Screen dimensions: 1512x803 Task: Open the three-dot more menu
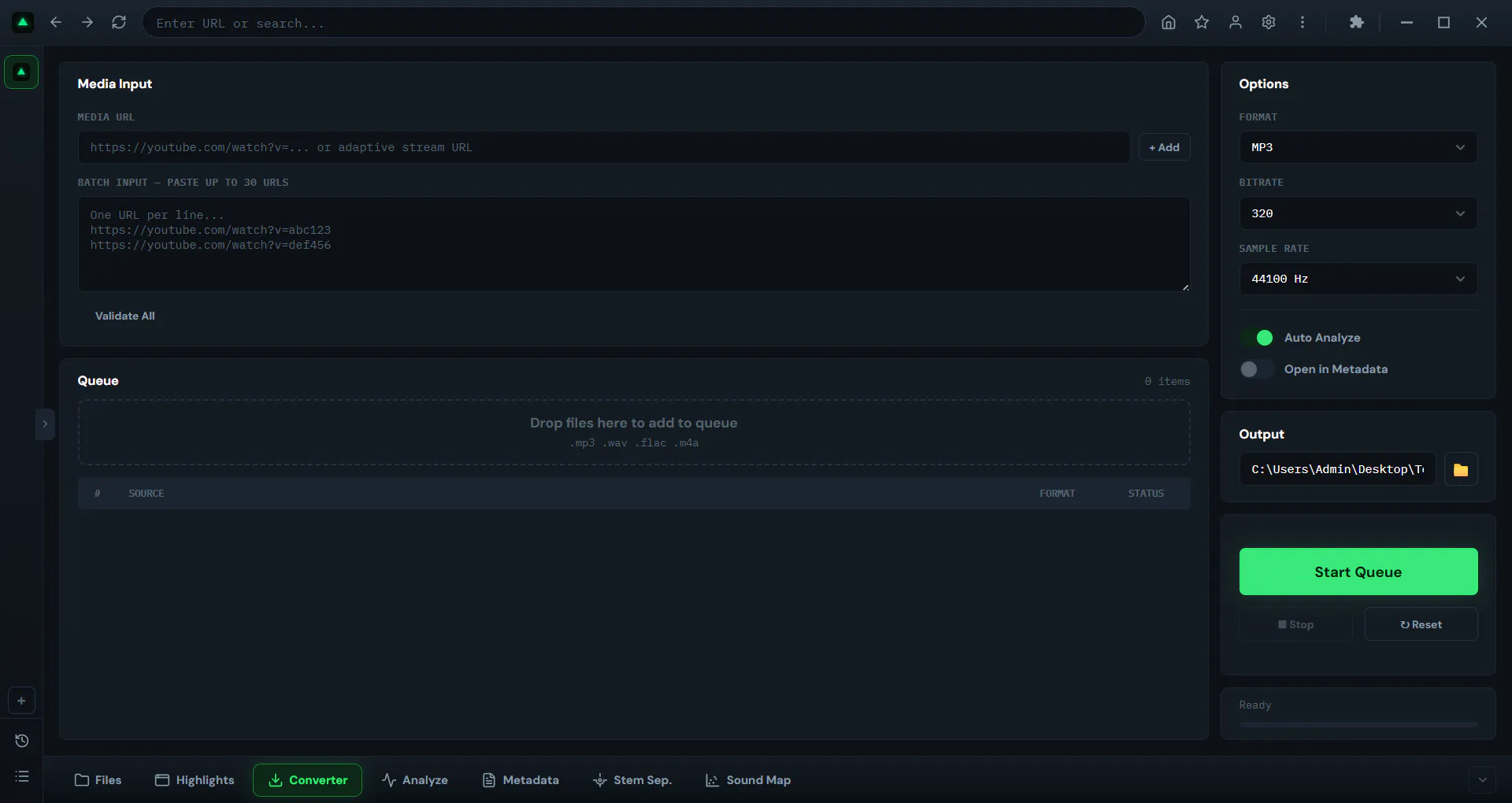pyautogui.click(x=1303, y=22)
